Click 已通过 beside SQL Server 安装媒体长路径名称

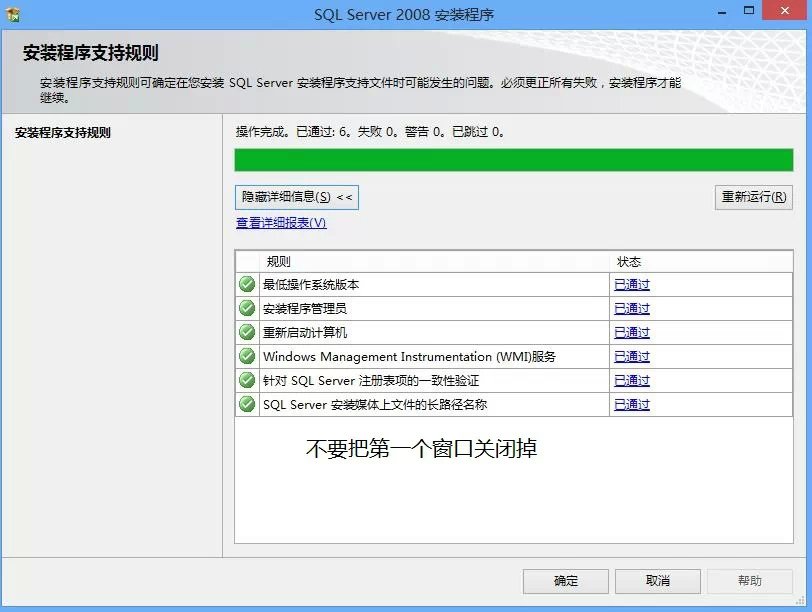(631, 404)
